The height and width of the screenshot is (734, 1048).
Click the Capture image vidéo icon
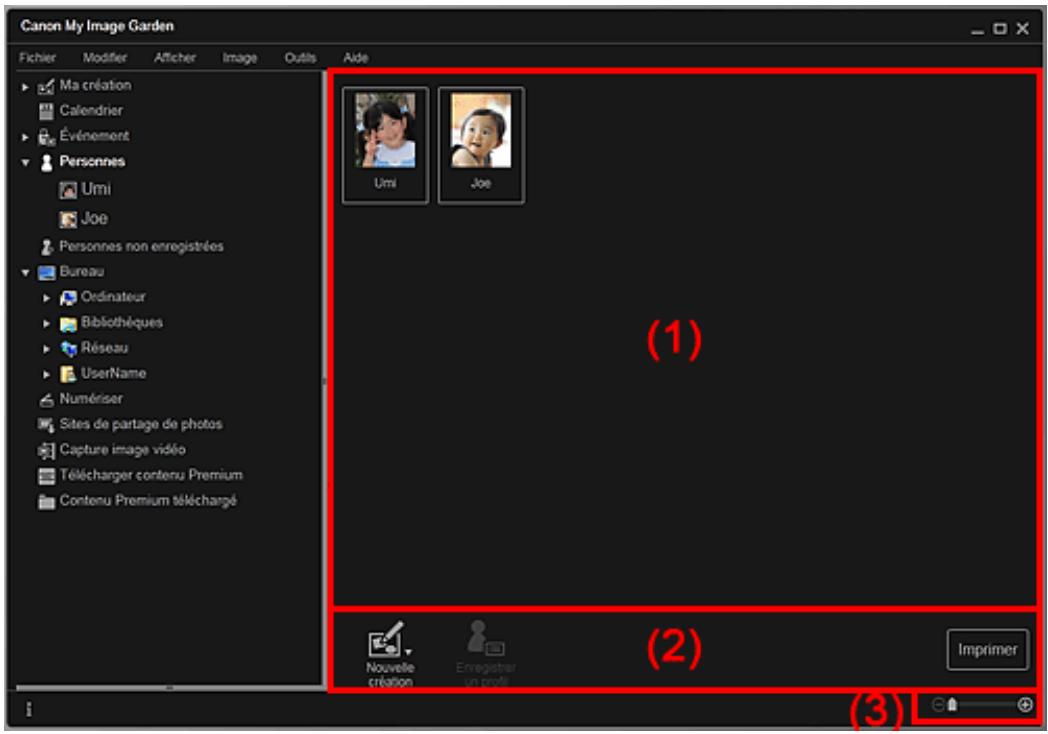point(46,451)
